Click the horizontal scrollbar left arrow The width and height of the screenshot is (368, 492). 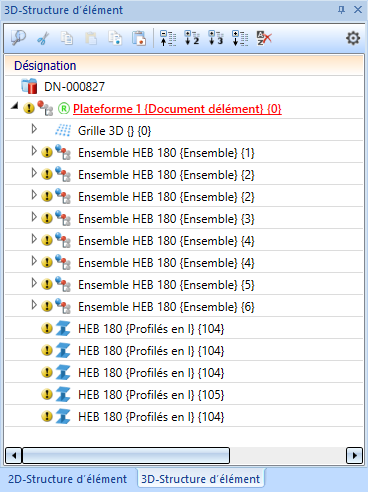coord(14,455)
